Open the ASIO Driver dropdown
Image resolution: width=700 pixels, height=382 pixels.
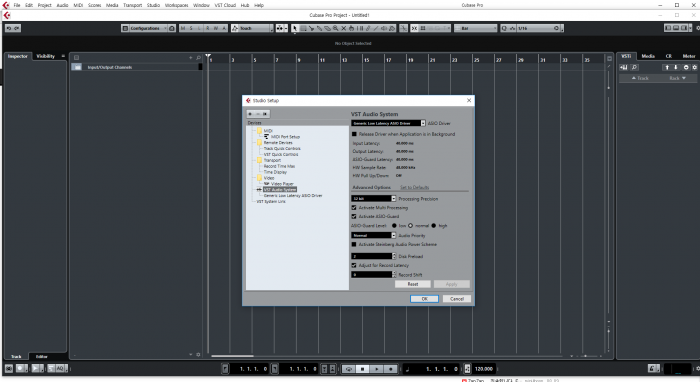(388, 123)
